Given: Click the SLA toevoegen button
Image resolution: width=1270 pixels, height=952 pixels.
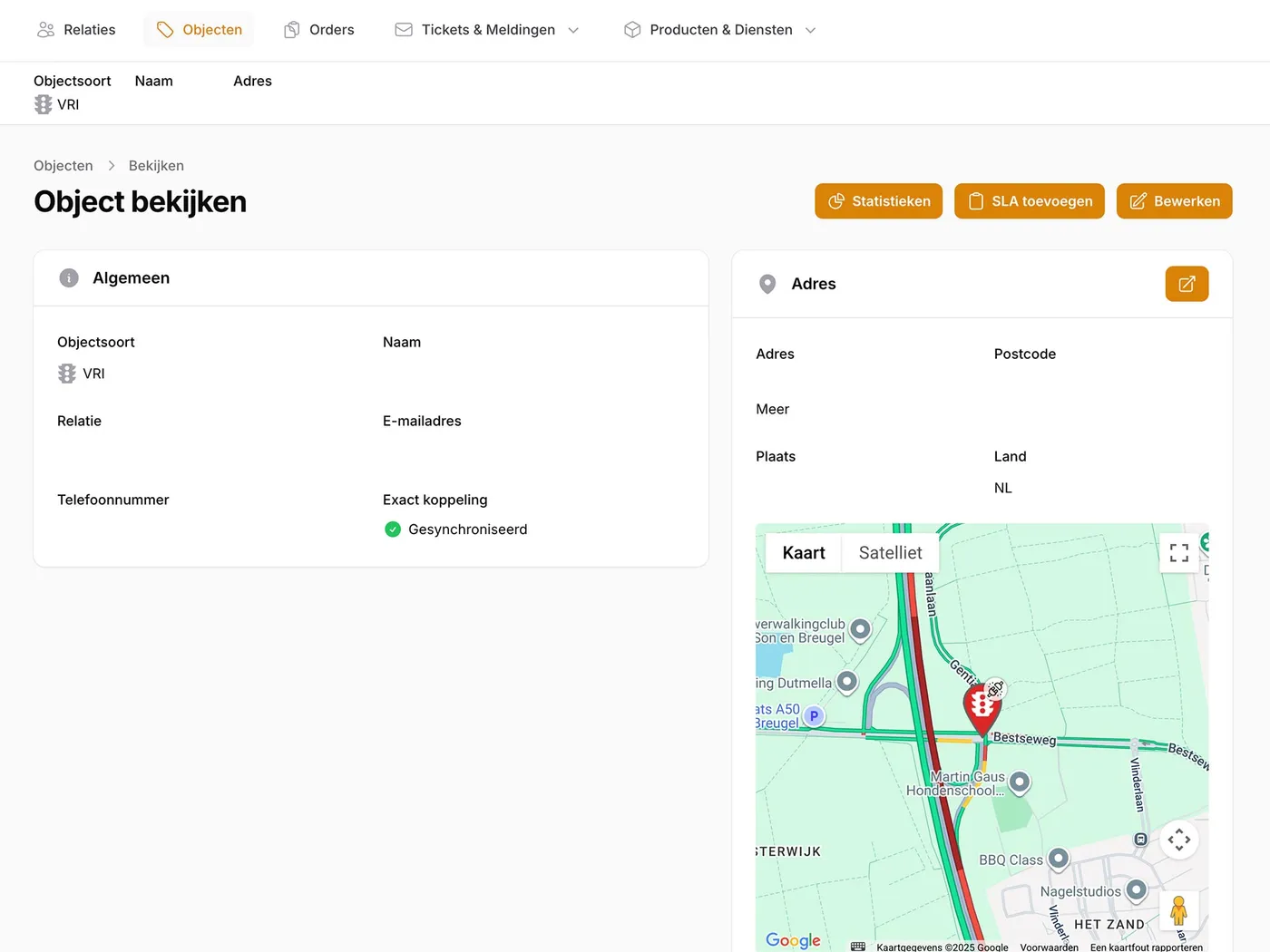Looking at the screenshot, I should pos(1030,201).
